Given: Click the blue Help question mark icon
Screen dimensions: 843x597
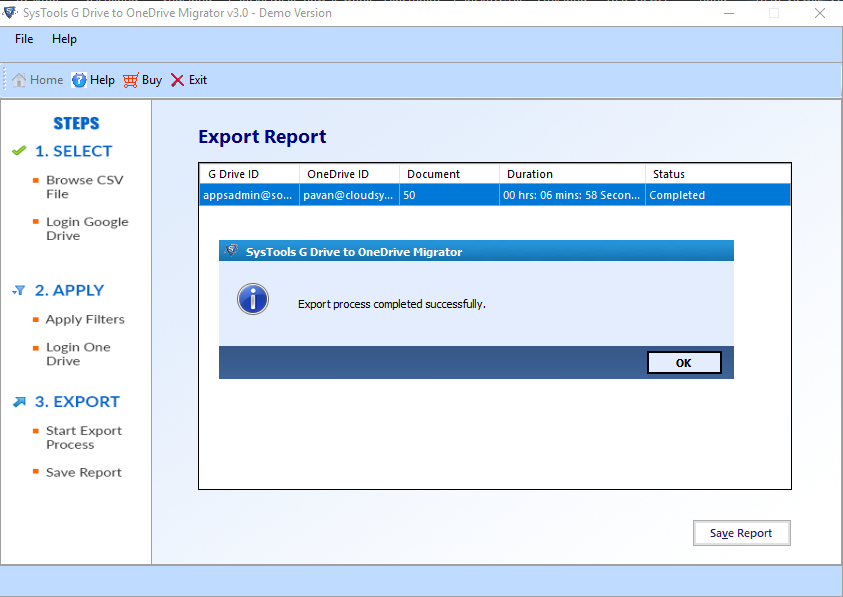Looking at the screenshot, I should (x=79, y=80).
